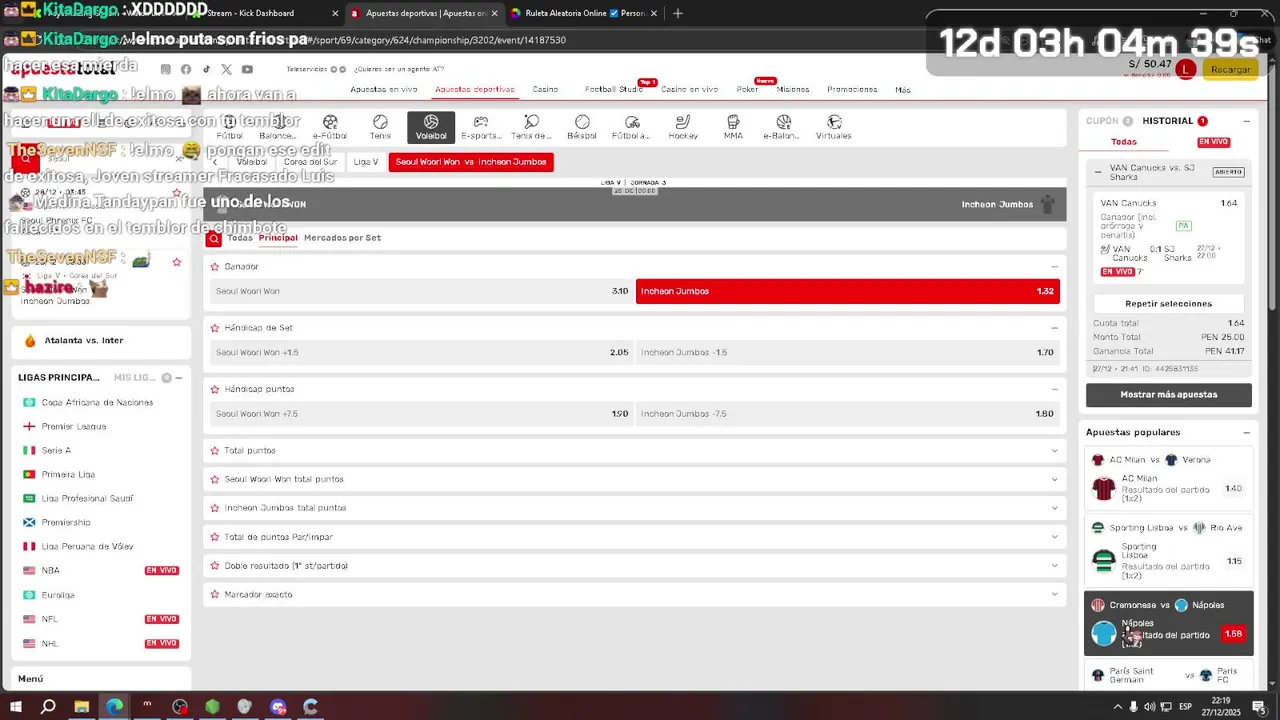Open the e-Fútbol sport category
1280x720 pixels.
tap(330, 127)
